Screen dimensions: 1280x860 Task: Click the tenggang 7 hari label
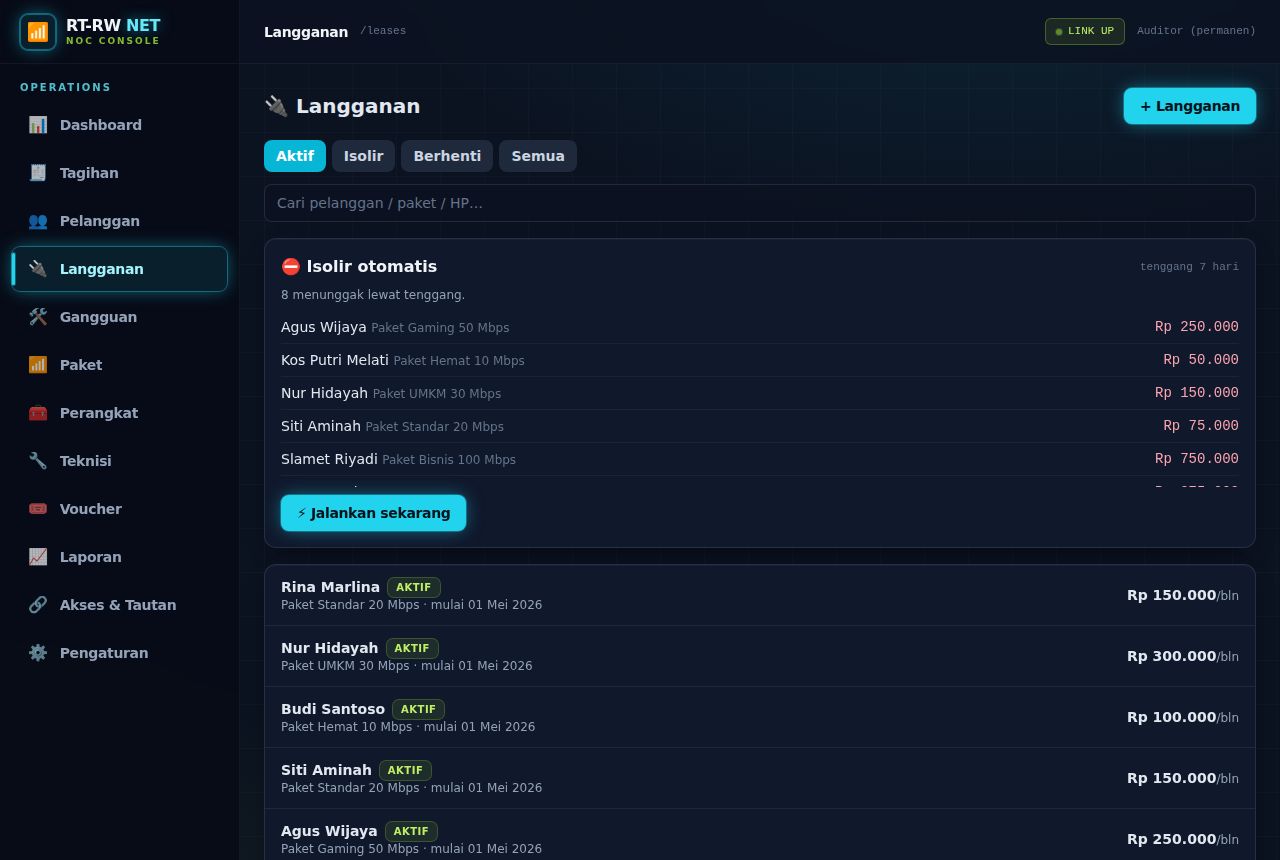click(x=1189, y=267)
